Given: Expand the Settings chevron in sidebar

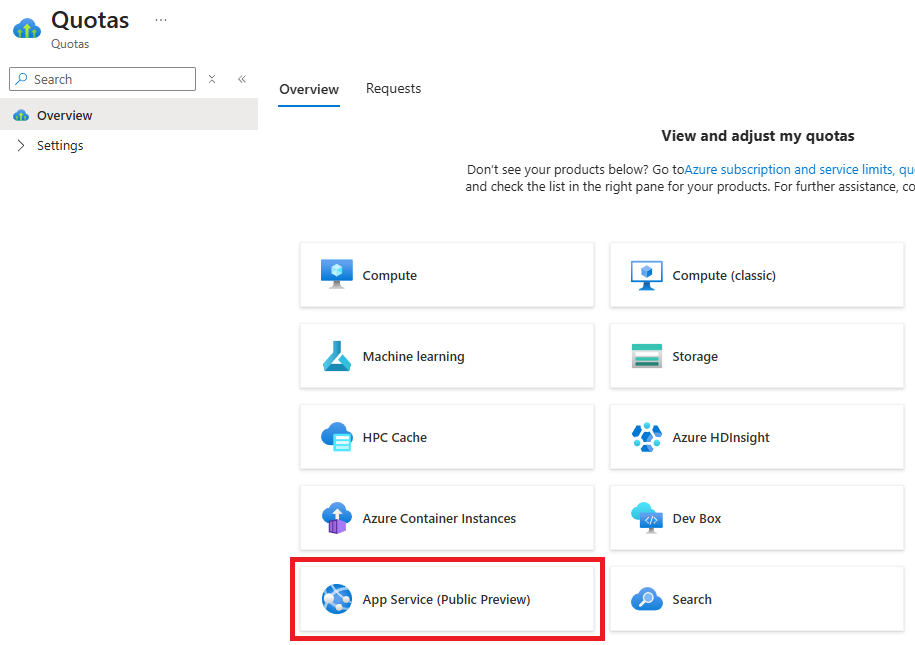Looking at the screenshot, I should [21, 145].
